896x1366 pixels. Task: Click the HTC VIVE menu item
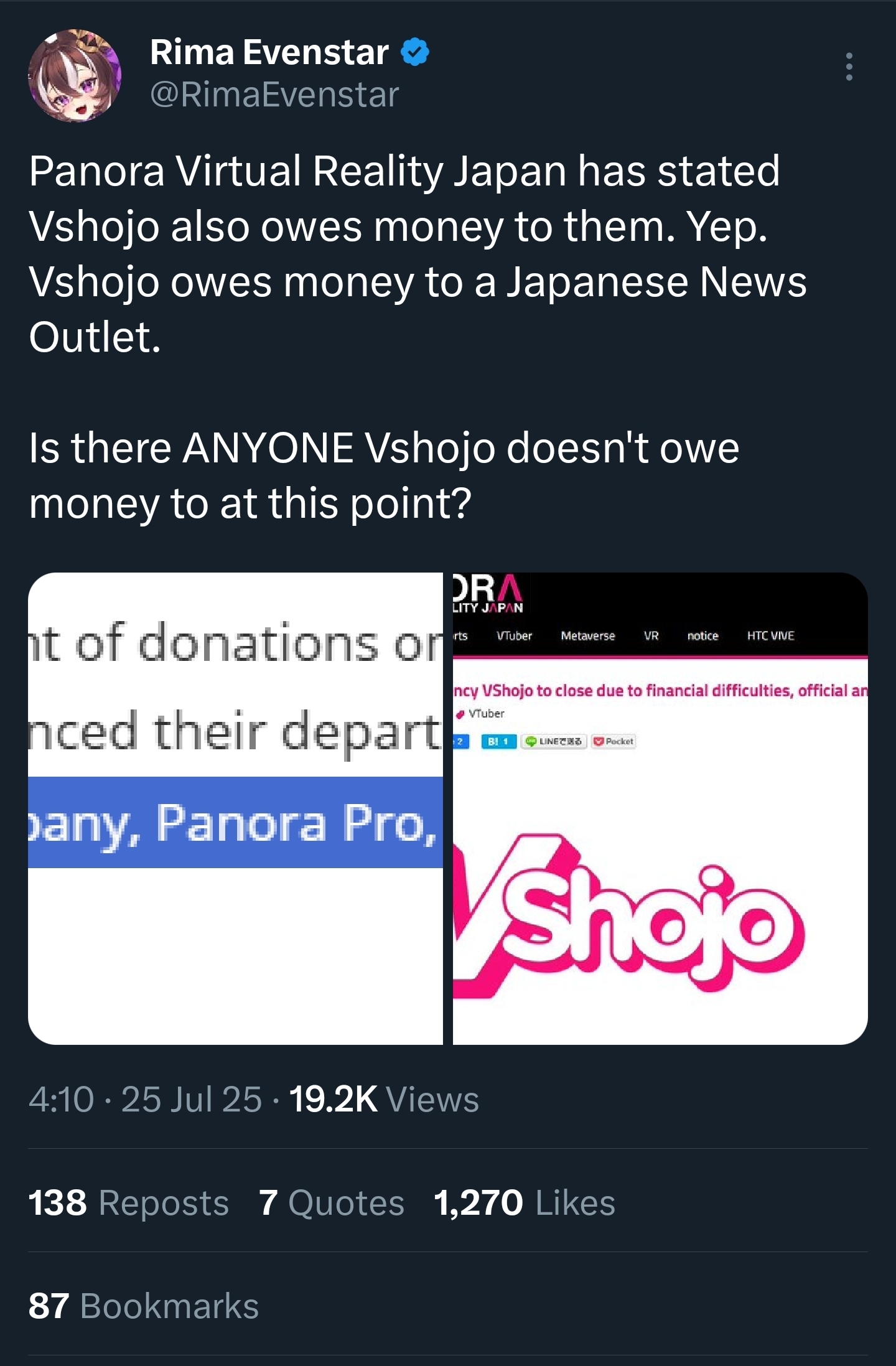coord(770,635)
